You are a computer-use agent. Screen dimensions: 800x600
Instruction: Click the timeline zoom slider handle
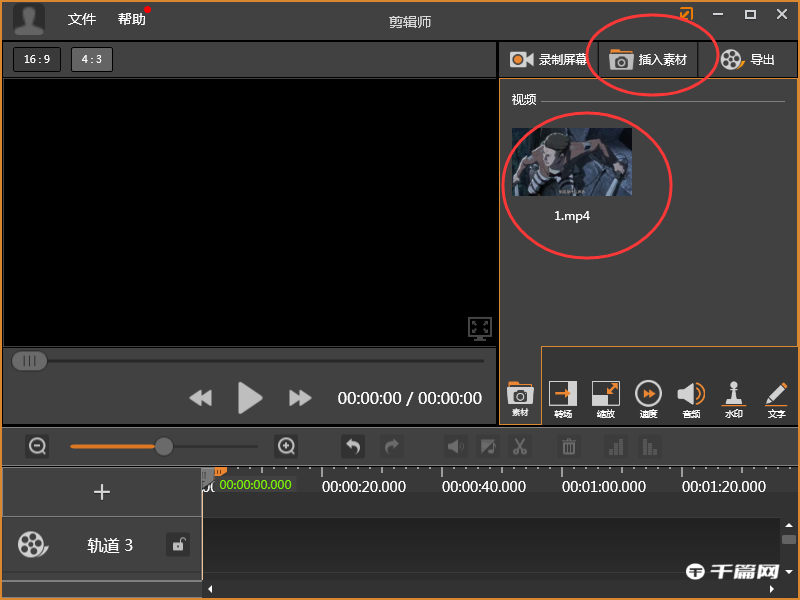pyautogui.click(x=164, y=446)
